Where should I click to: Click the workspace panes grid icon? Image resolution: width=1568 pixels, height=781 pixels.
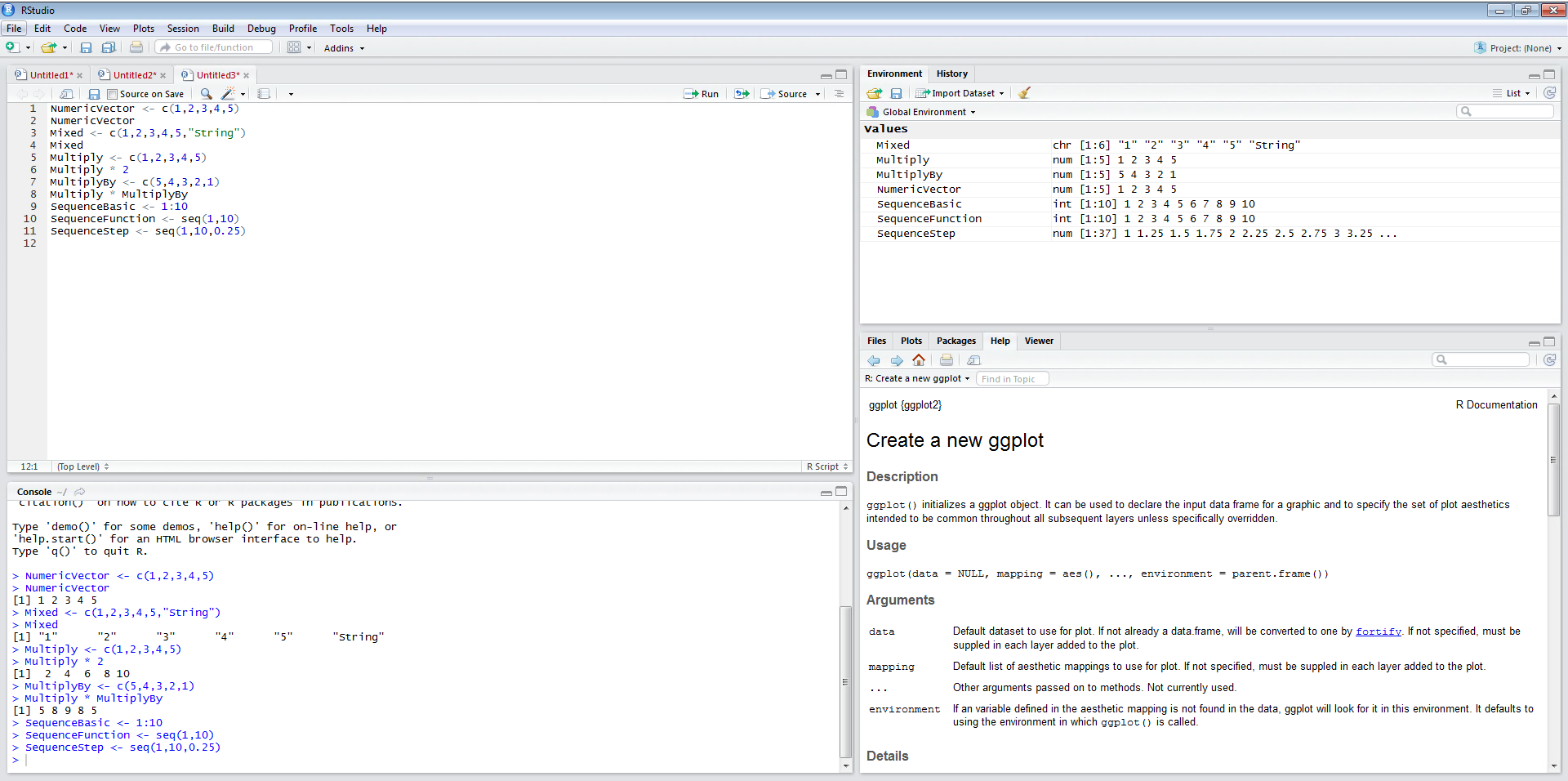tap(294, 47)
